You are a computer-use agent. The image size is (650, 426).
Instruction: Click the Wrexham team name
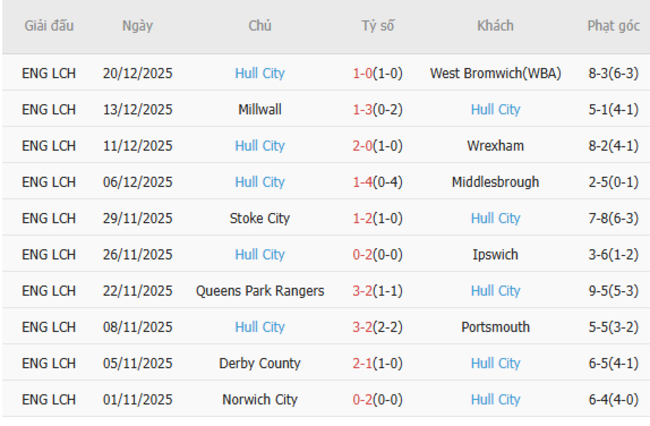coord(495,146)
